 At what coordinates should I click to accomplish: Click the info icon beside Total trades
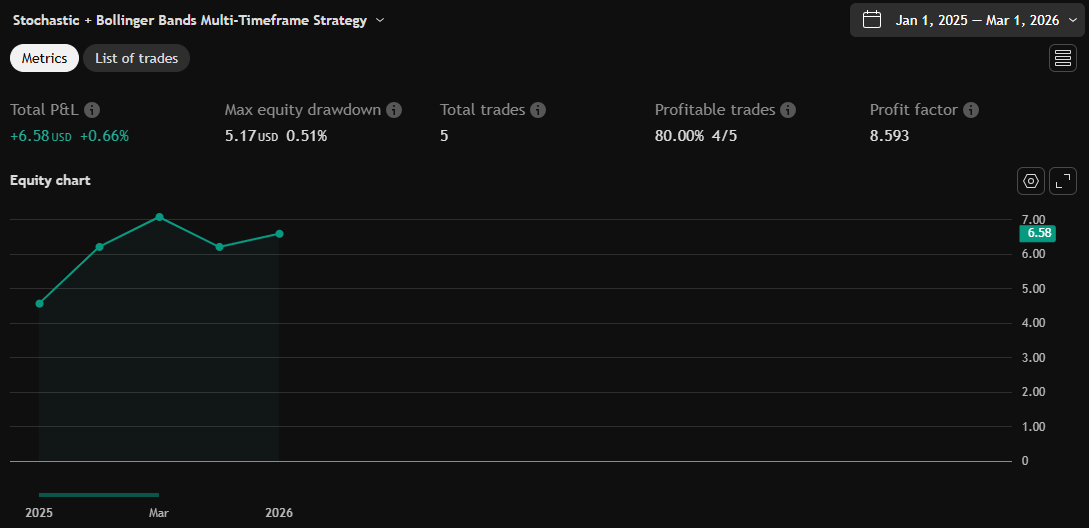click(x=538, y=110)
